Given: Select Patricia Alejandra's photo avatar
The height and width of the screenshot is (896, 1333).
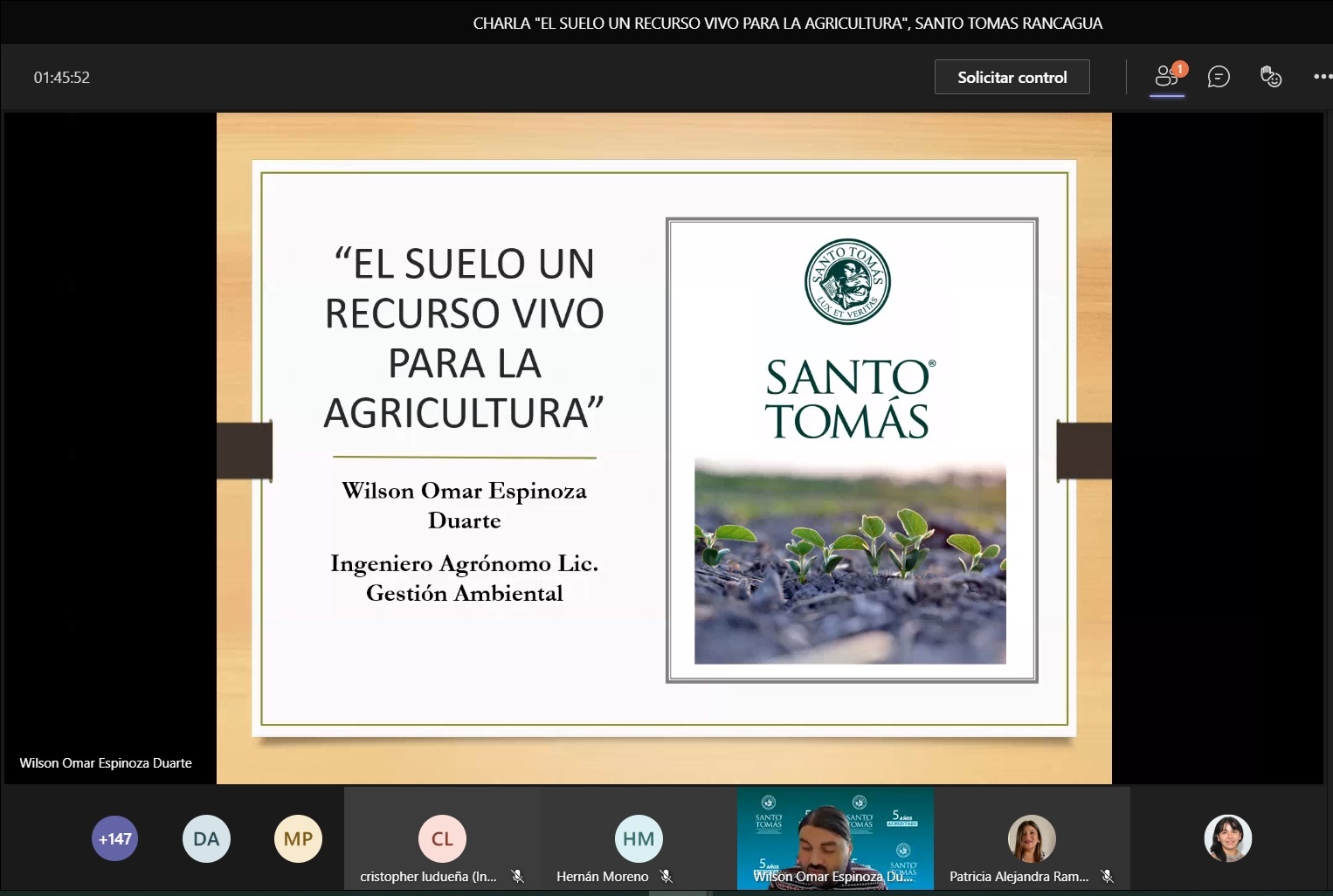Looking at the screenshot, I should [1032, 838].
